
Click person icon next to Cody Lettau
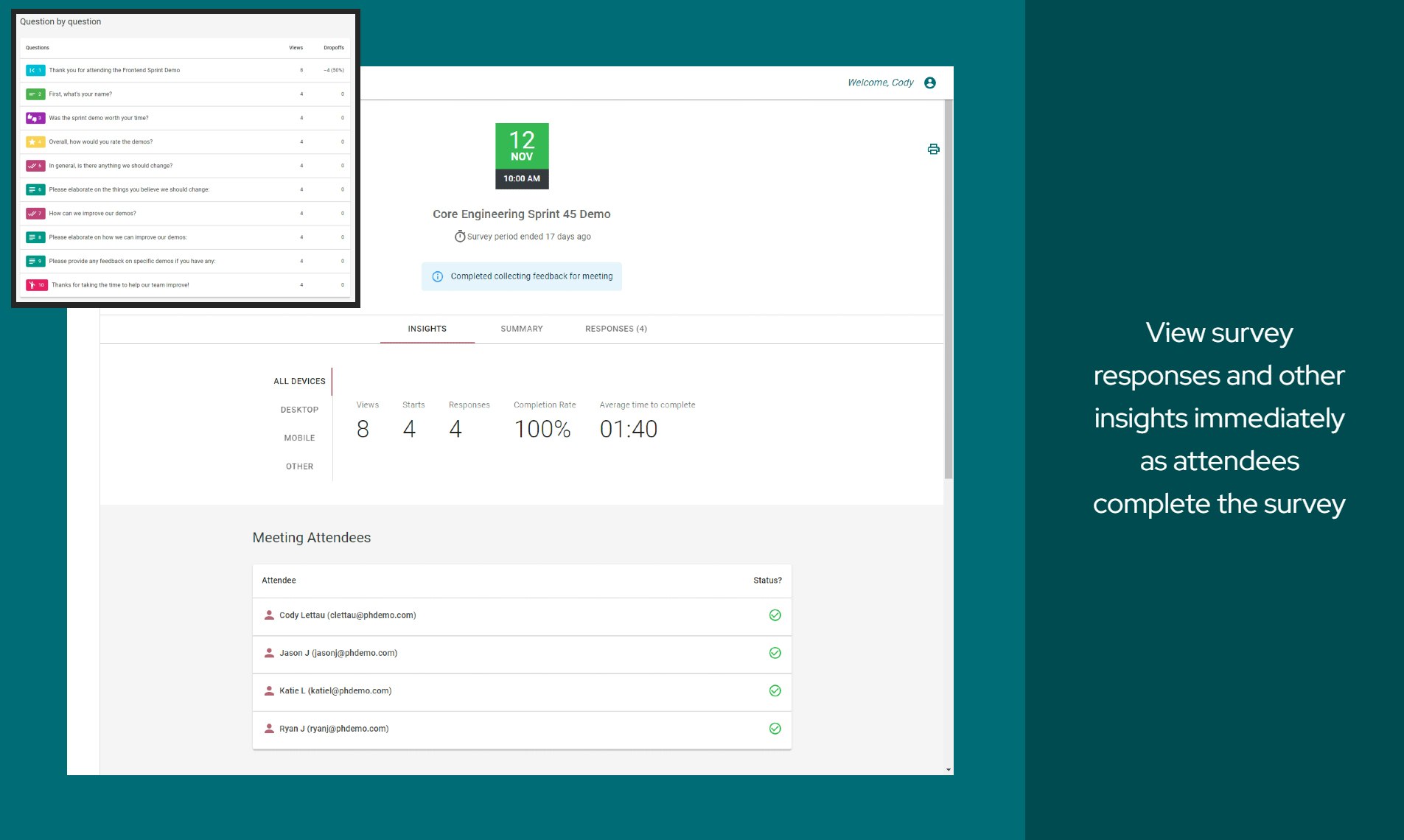coord(269,615)
